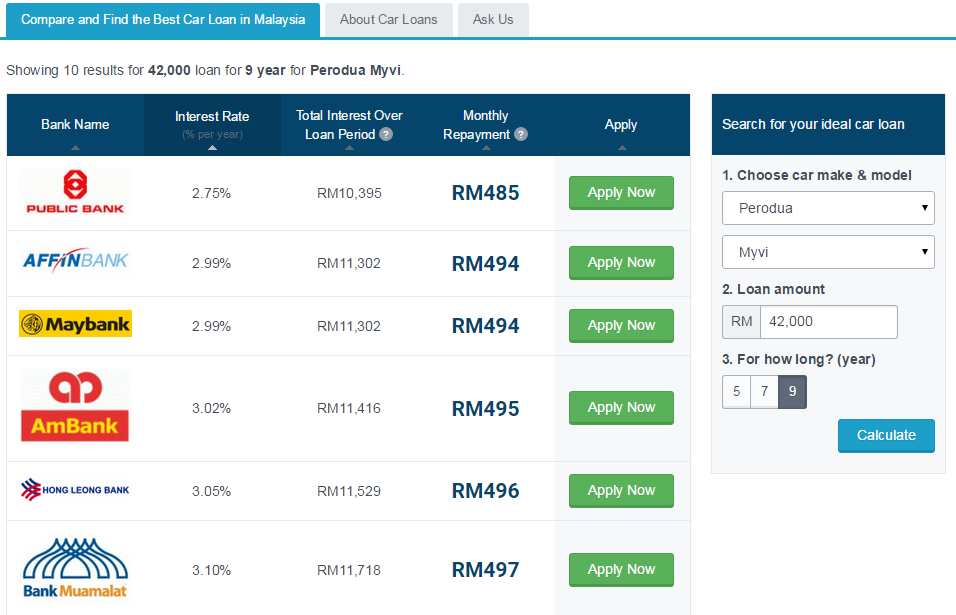Open the Total Interest help question-mark icon
This screenshot has width=956, height=615.
386,135
